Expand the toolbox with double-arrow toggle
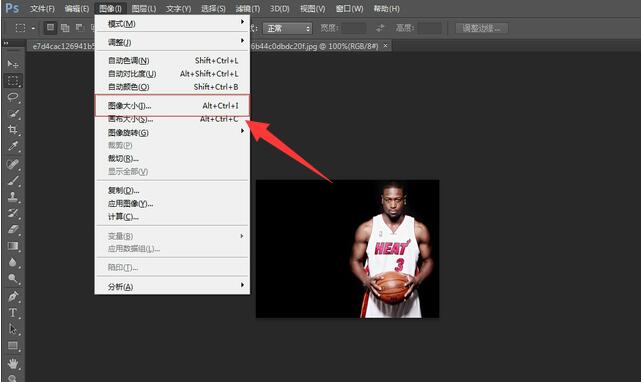Image resolution: width=641 pixels, height=382 pixels. (6, 43)
